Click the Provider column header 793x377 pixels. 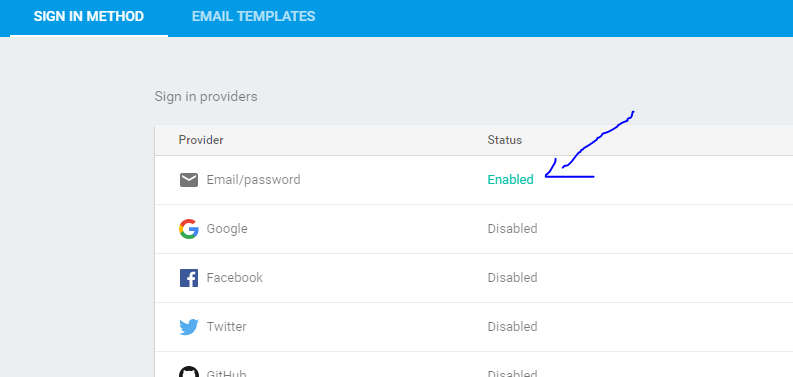click(201, 140)
